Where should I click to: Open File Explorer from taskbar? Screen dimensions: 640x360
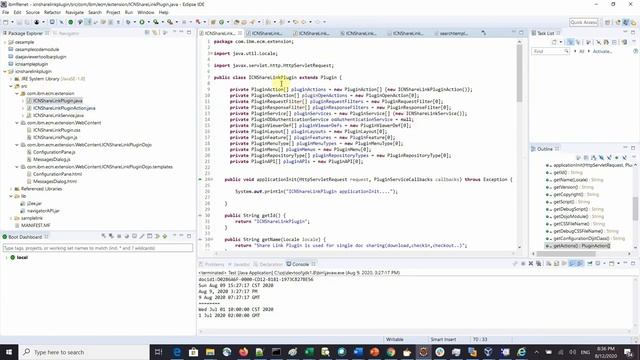click(210, 352)
